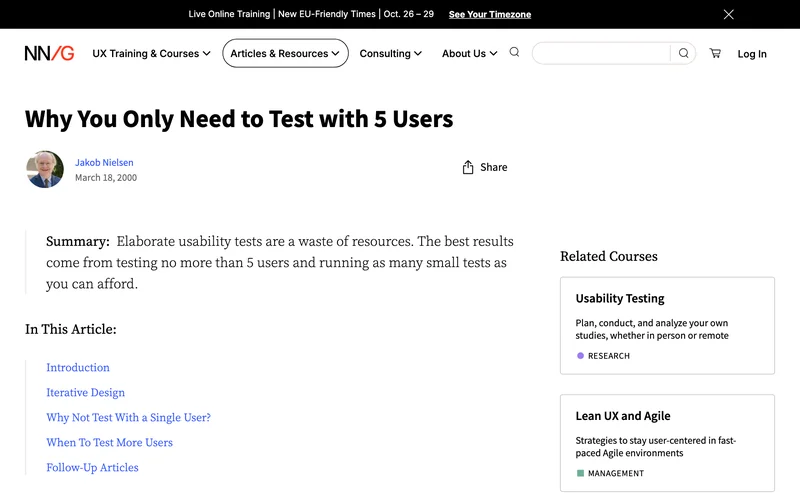
Task: Open Jakob Nielsen author link
Action: point(104,162)
